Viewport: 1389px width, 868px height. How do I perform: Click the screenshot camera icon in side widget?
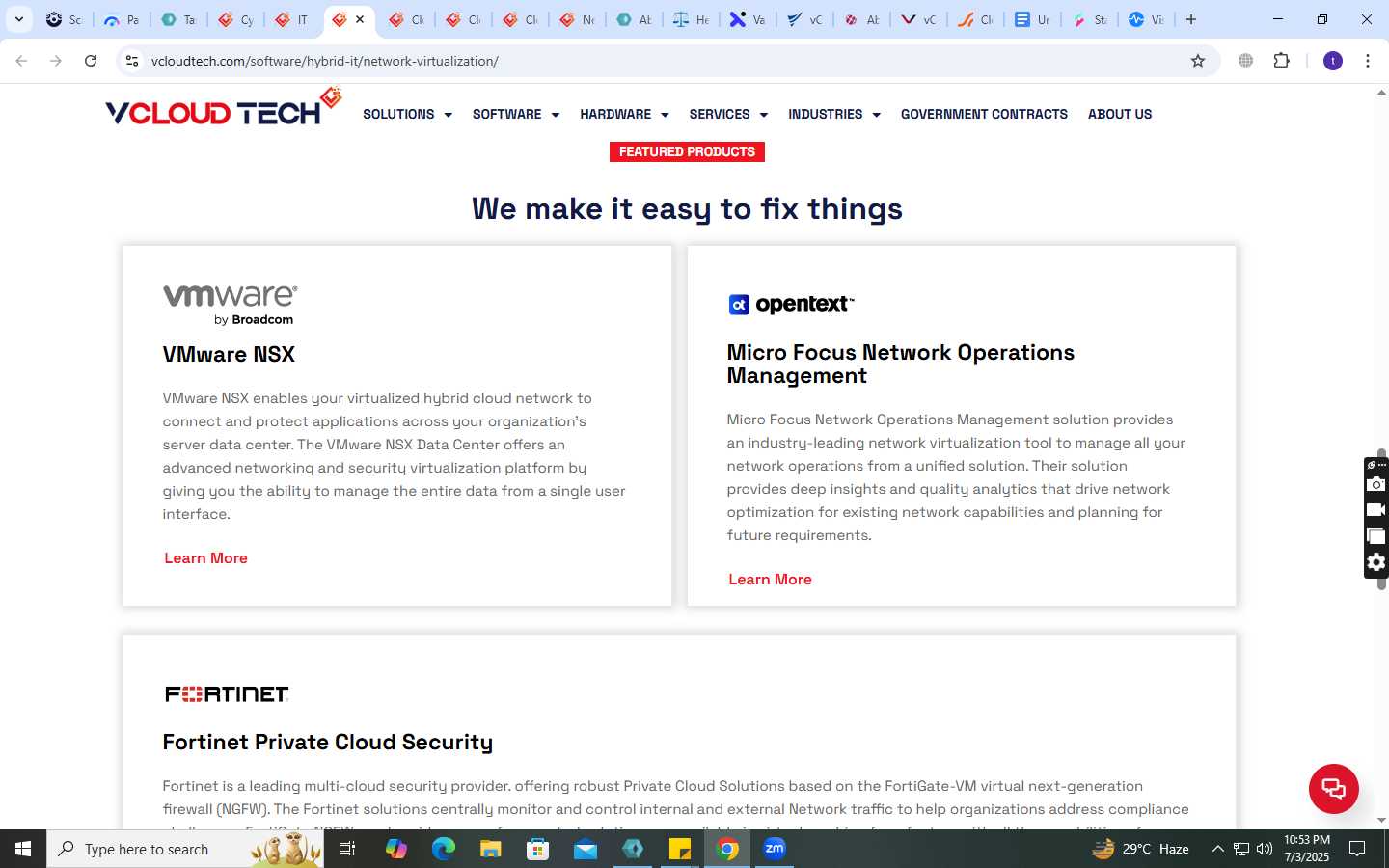tap(1376, 484)
